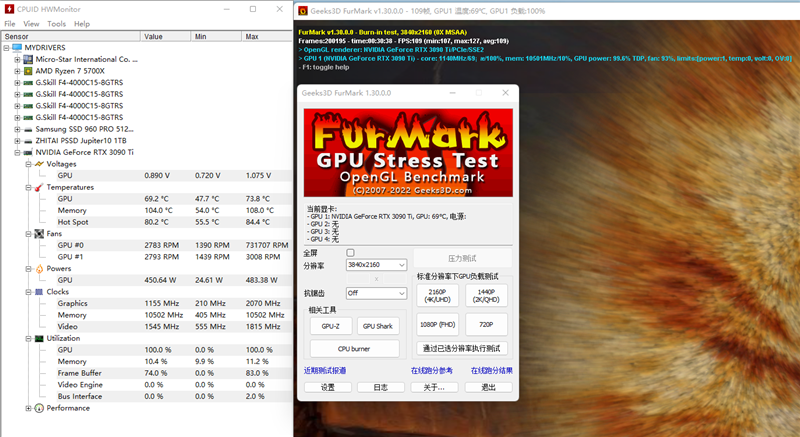Open the File menu in HWMonitor
The image size is (800, 437).
point(10,23)
